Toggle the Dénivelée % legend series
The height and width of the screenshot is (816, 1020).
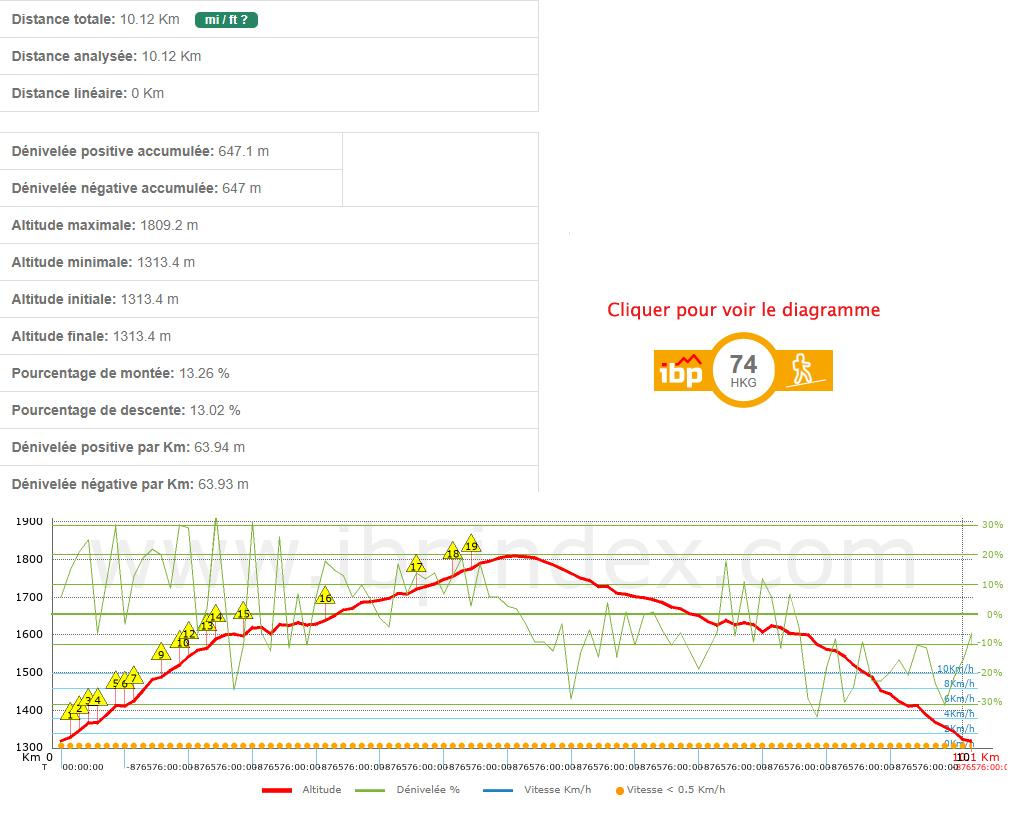pos(427,790)
